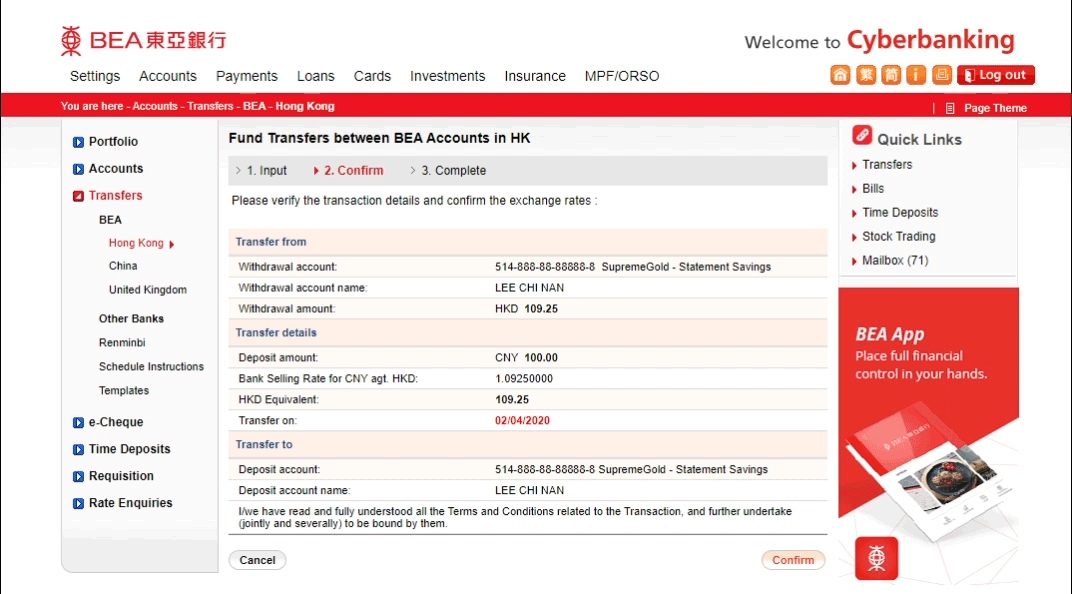Select Hong Kong under BEA transfers

(136, 243)
